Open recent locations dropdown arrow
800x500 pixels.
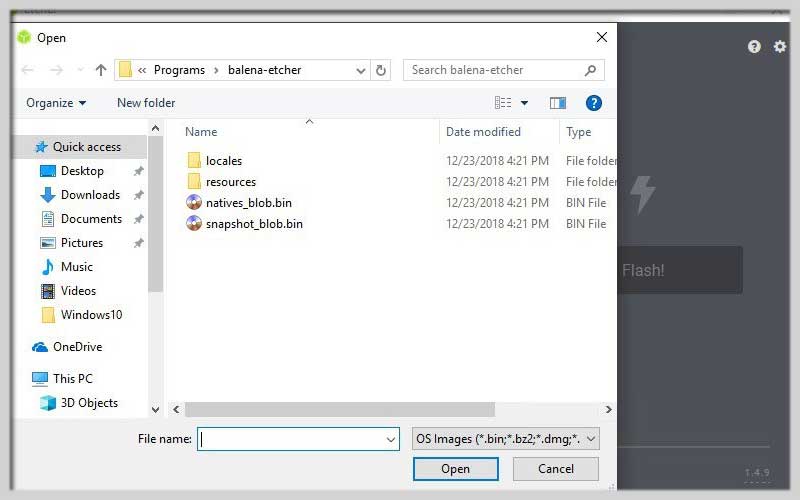click(80, 70)
